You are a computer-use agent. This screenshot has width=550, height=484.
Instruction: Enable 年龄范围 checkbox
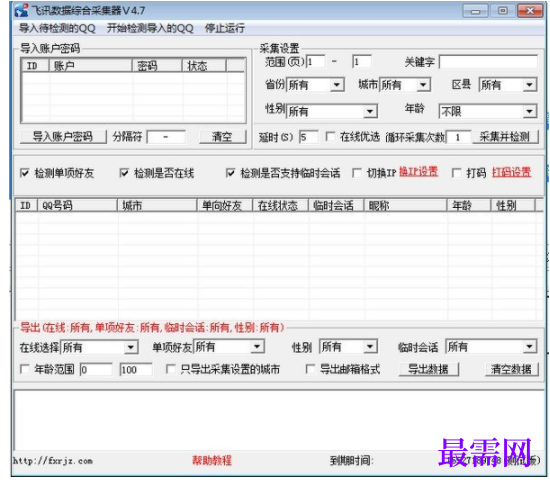(25, 369)
